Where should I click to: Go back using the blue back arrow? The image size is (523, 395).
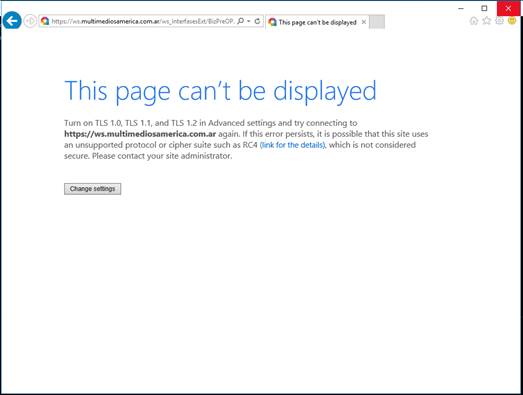[12, 21]
